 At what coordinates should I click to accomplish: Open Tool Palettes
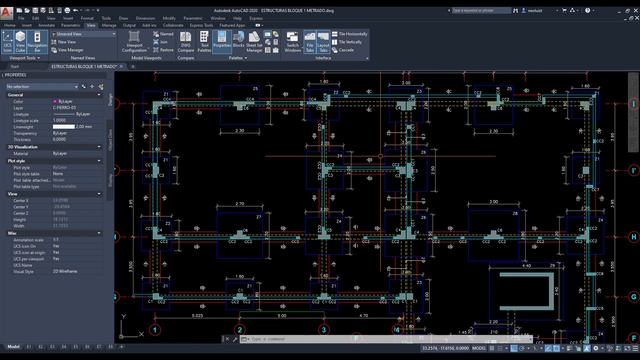click(204, 42)
